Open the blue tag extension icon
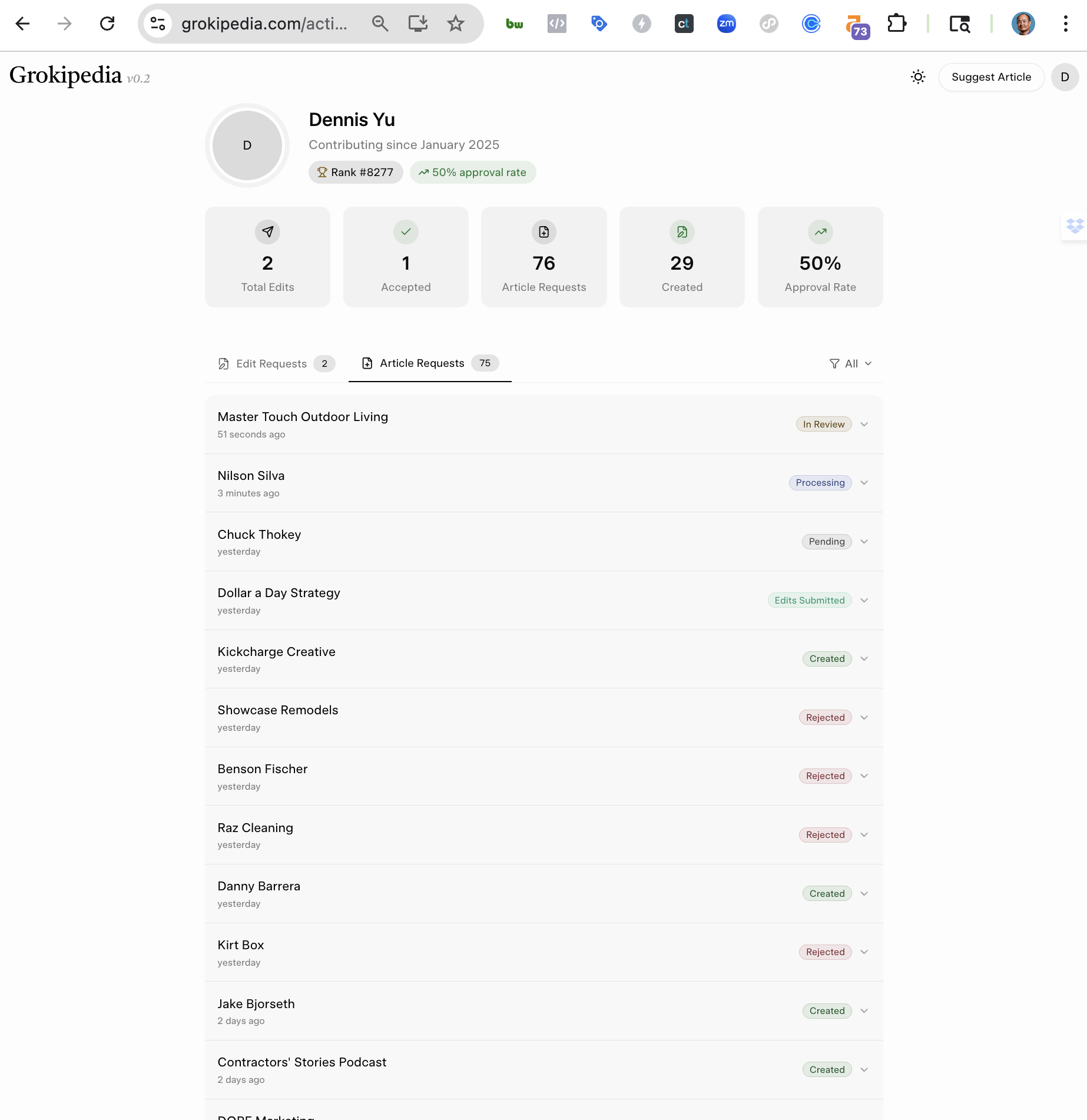Image resolution: width=1087 pixels, height=1120 pixels. (599, 24)
